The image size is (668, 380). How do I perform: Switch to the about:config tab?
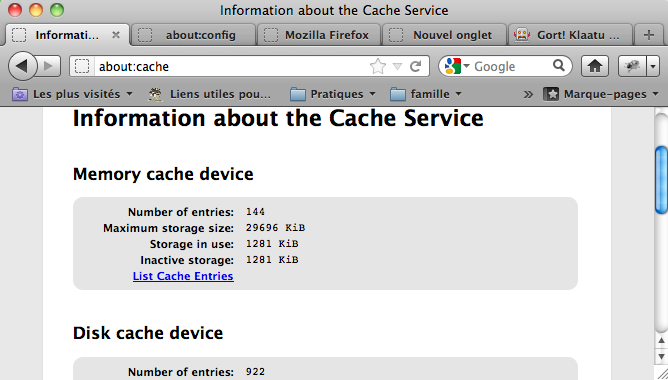[x=194, y=35]
